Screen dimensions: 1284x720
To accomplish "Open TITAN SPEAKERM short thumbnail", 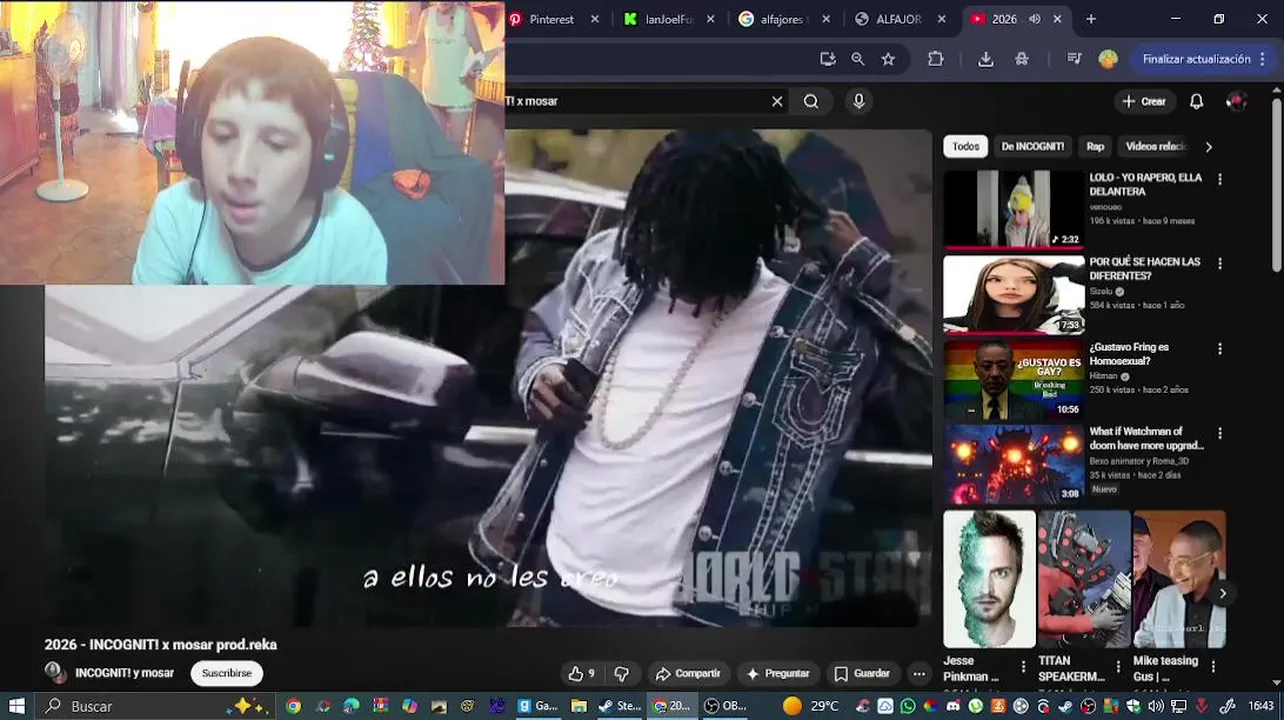I will [1084, 579].
